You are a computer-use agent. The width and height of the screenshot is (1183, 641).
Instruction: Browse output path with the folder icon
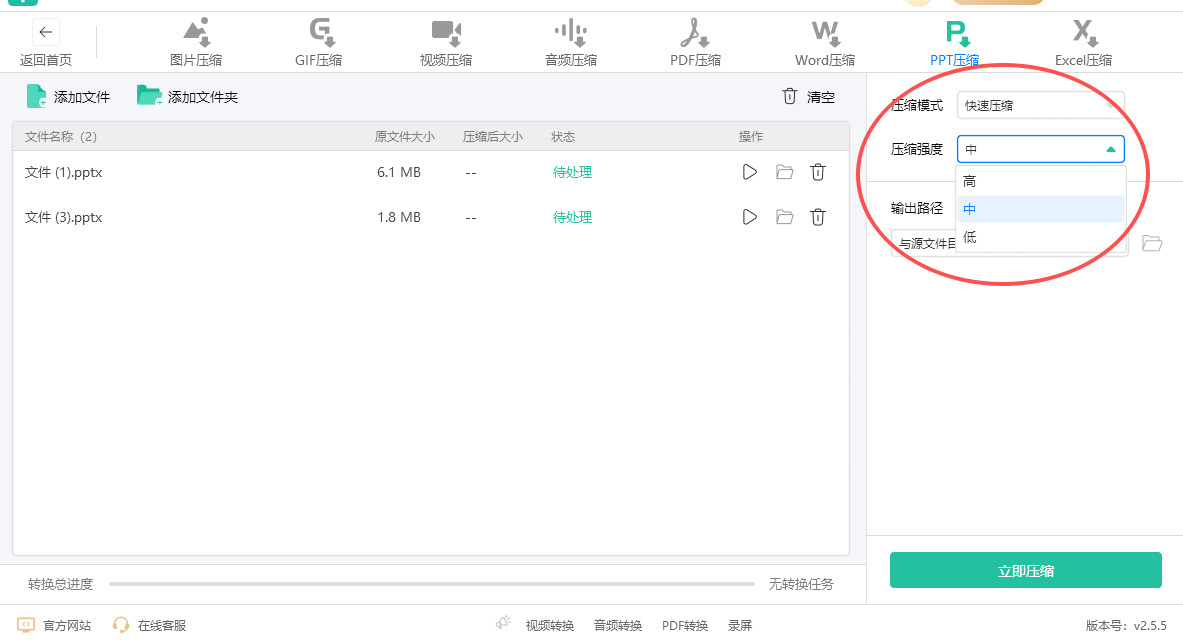[x=1151, y=243]
